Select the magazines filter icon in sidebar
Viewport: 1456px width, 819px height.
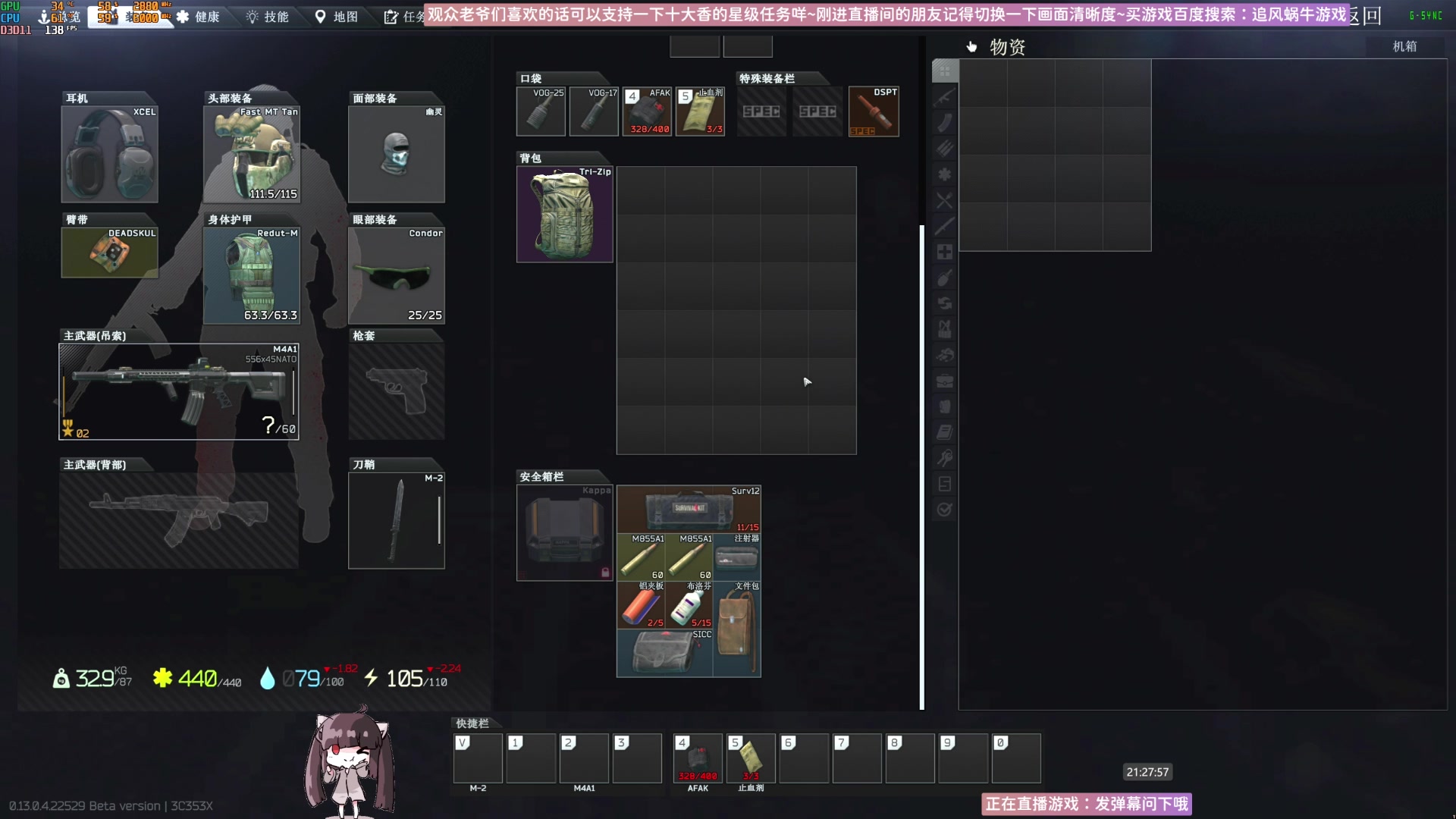coord(944,123)
